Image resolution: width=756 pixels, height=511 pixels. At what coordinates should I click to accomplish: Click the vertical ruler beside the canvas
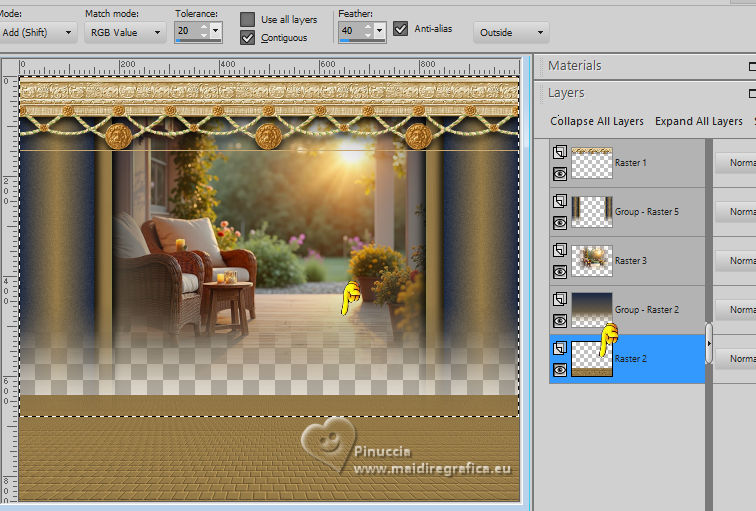[x=9, y=289]
